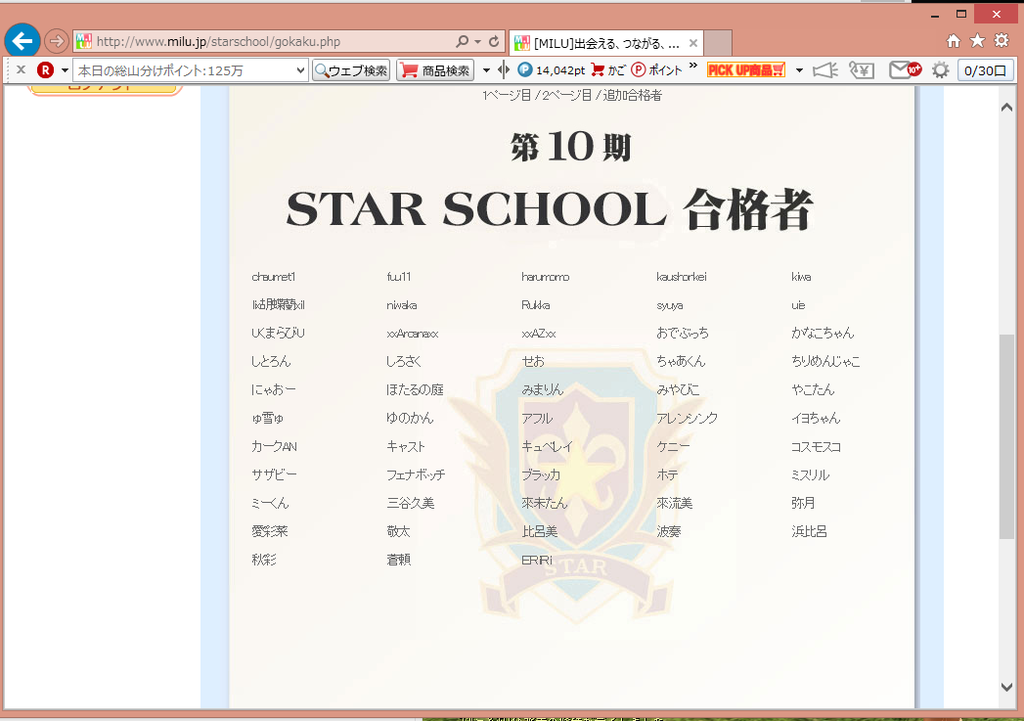The image size is (1024, 721).
Task: Expand dropdown arrow next to 商品検索
Action: tap(486, 70)
